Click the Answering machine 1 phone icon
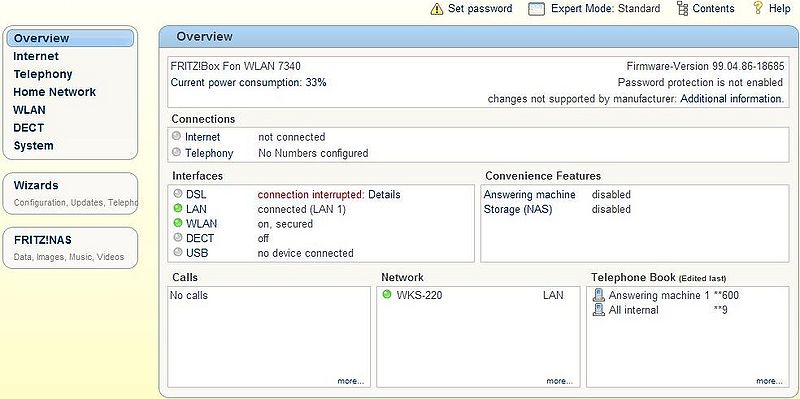Screen dimensions: 800x399 [598, 295]
